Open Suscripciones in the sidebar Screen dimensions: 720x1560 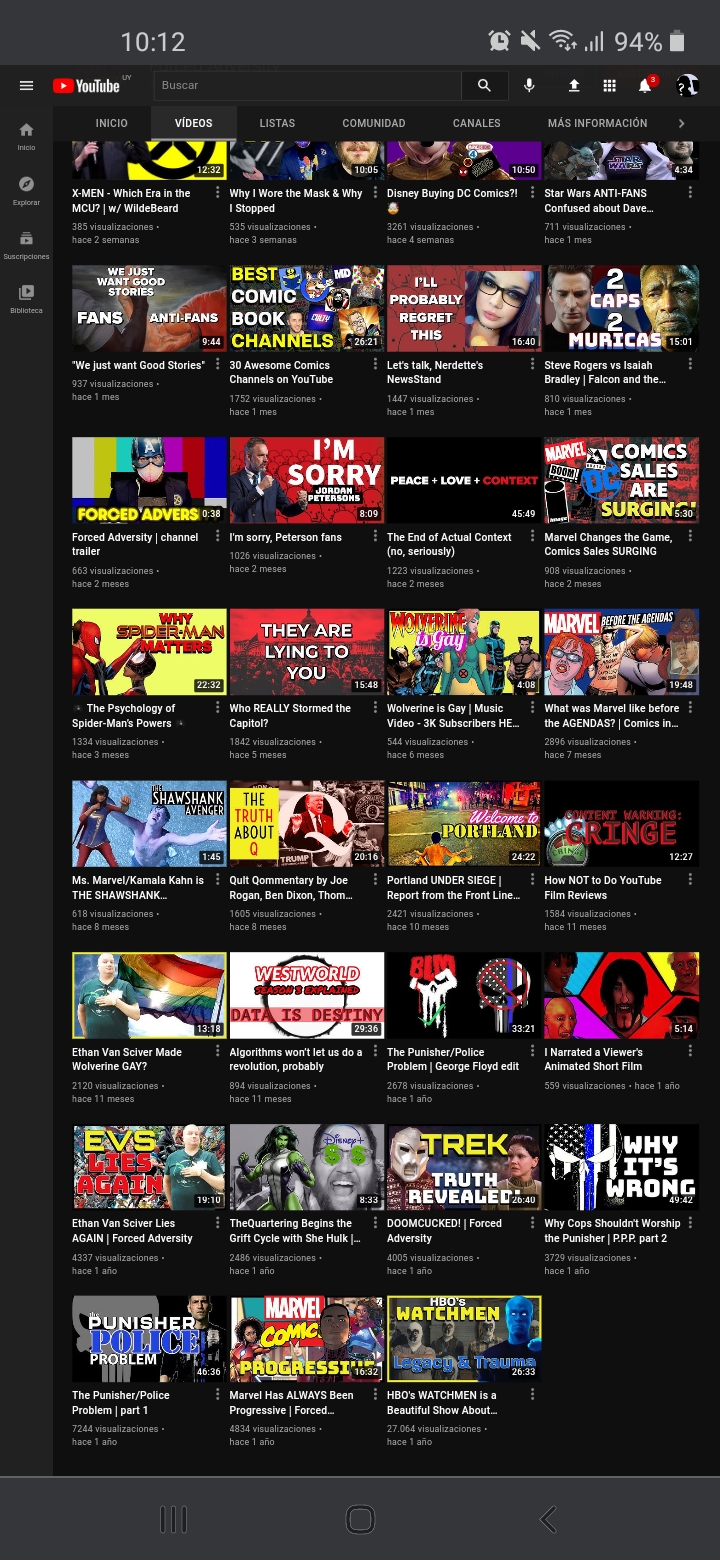tap(26, 245)
